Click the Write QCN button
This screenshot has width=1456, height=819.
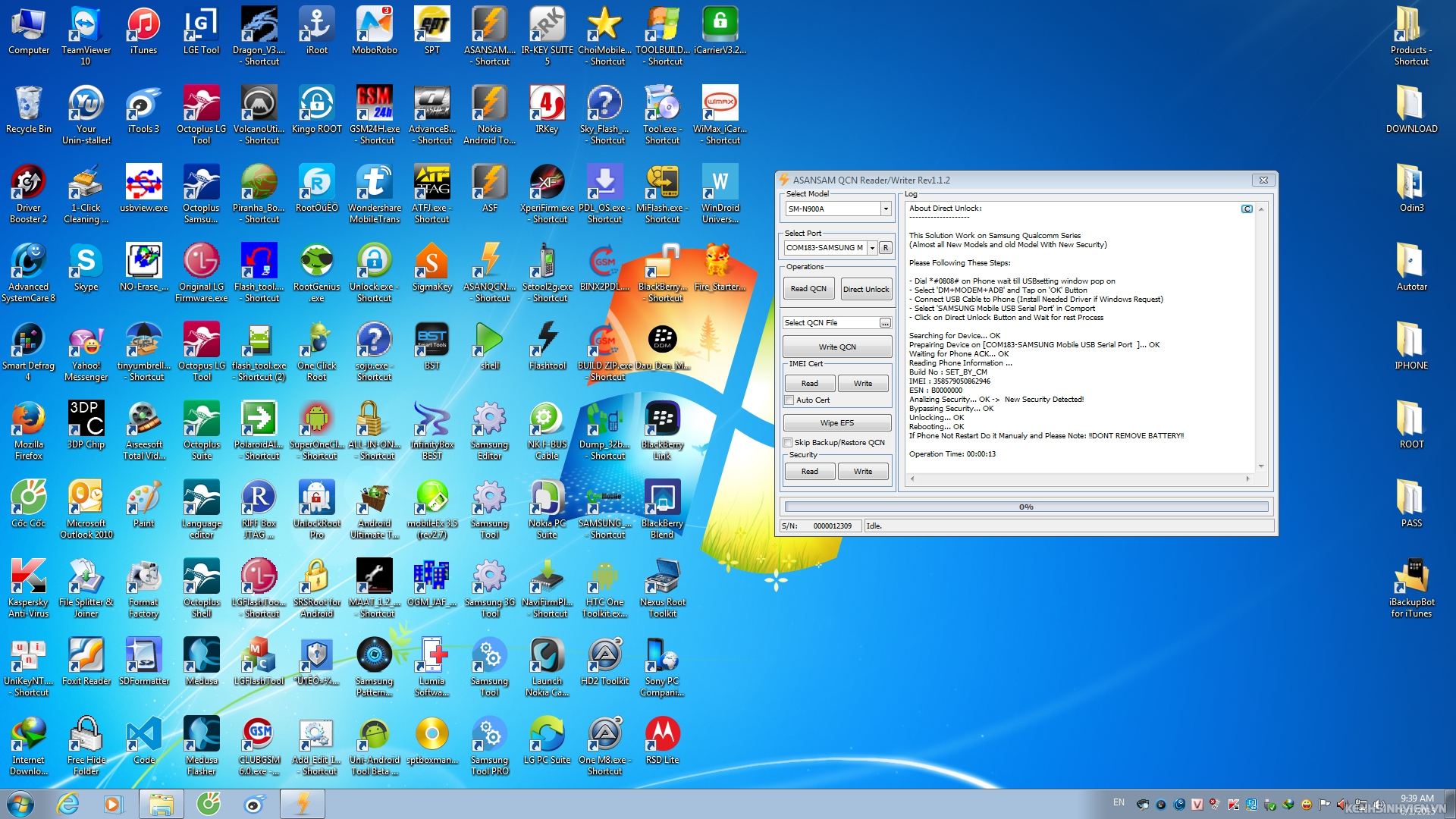(x=837, y=347)
